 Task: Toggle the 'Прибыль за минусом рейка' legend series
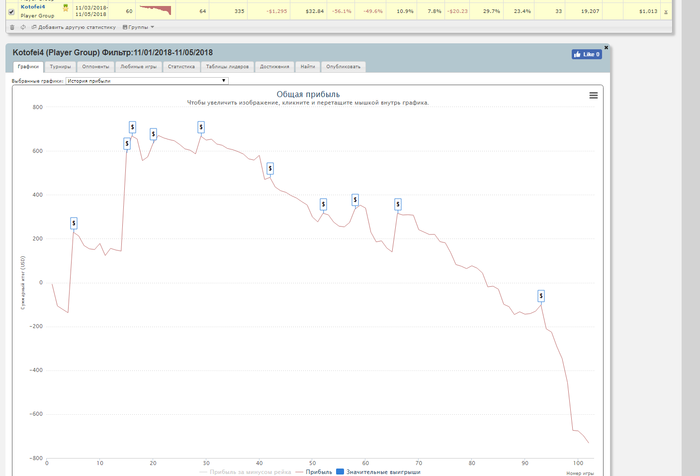point(246,472)
